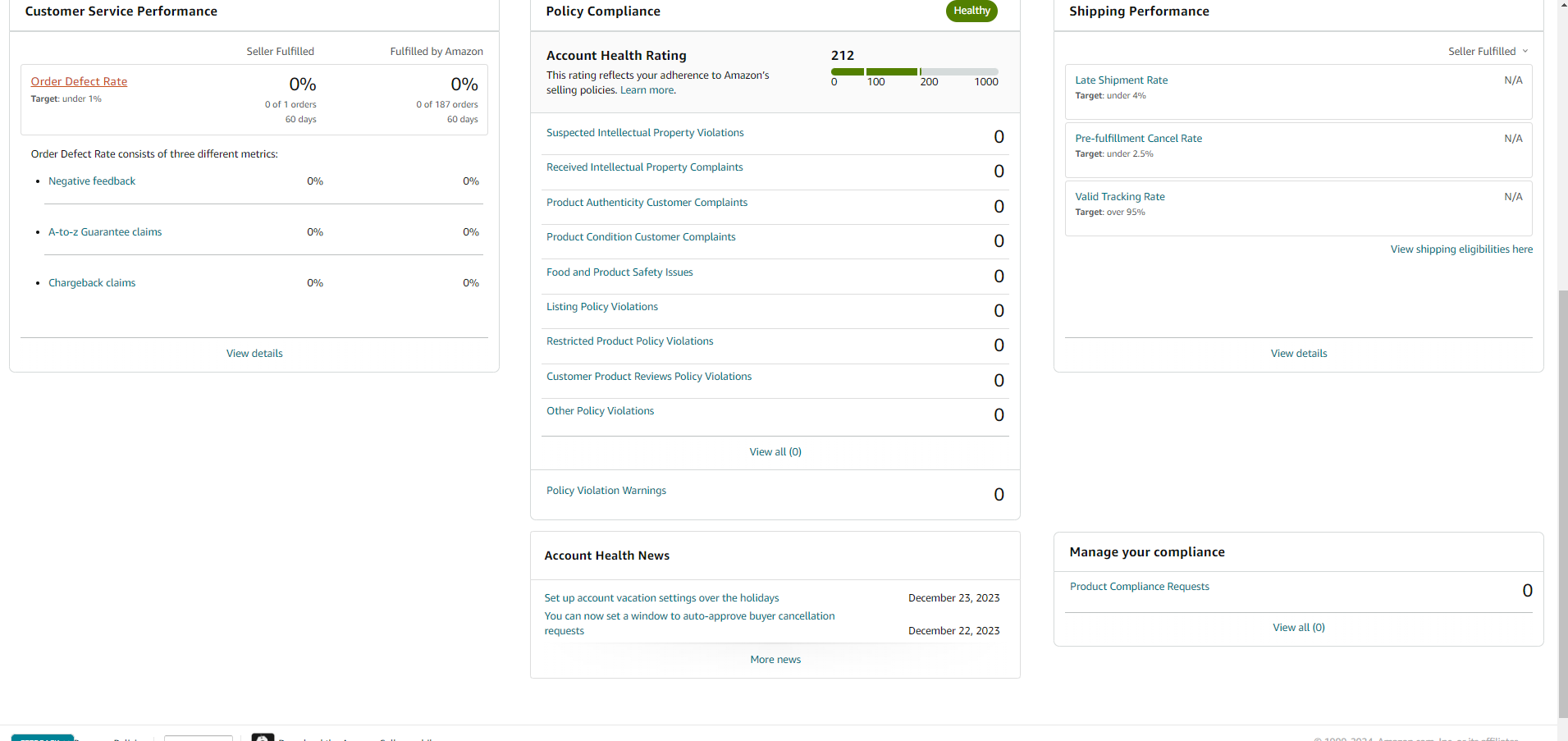1568x741 pixels.
Task: Open Restricted Product Policy Violations
Action: 630,341
